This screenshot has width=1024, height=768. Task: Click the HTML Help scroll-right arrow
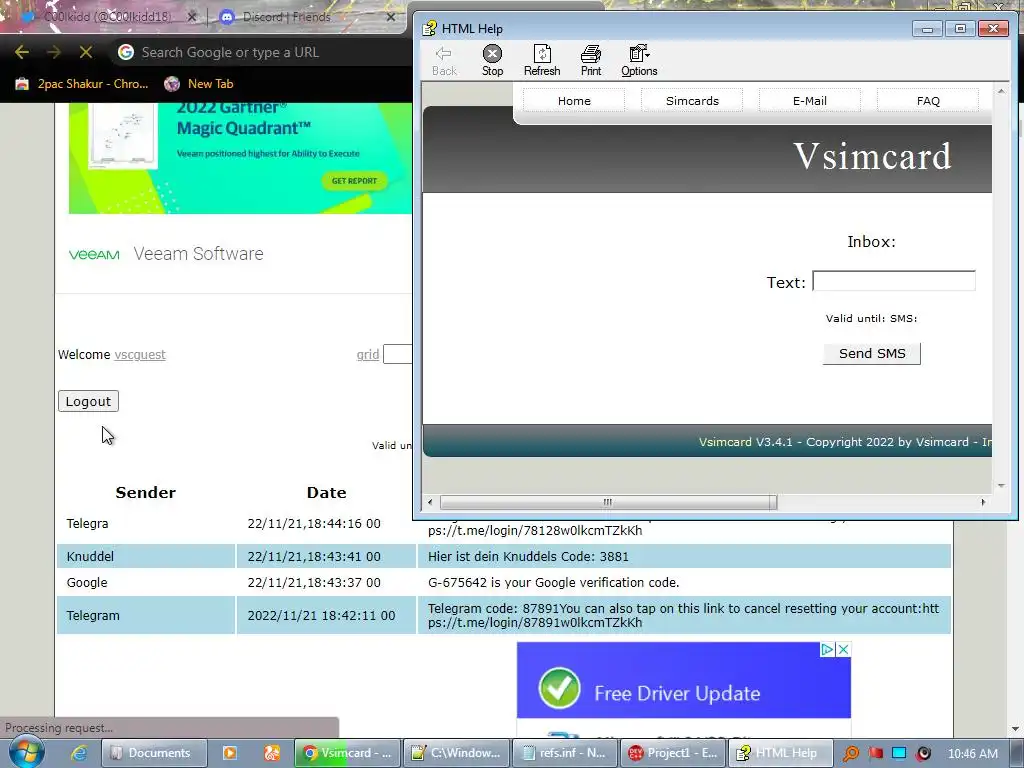click(x=983, y=502)
